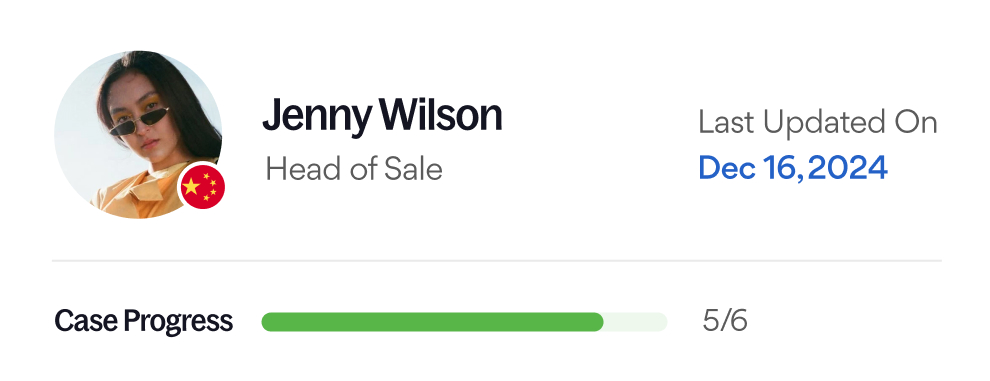
Task: Click the Last Updated On label
Action: point(818,122)
